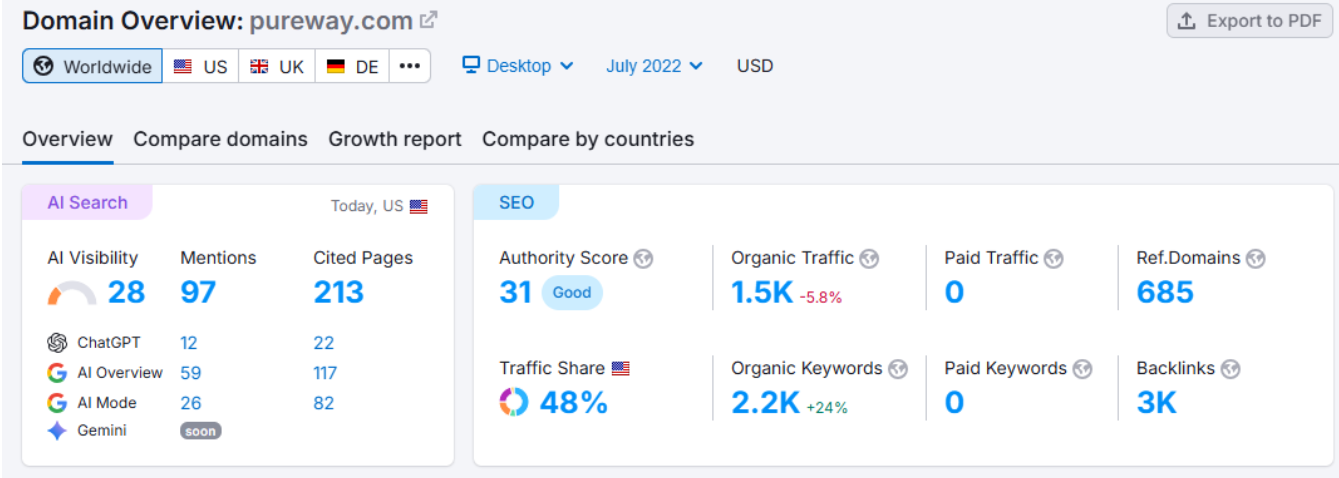
Task: Click the Google icon beside AI Overview
Action: (x=57, y=373)
